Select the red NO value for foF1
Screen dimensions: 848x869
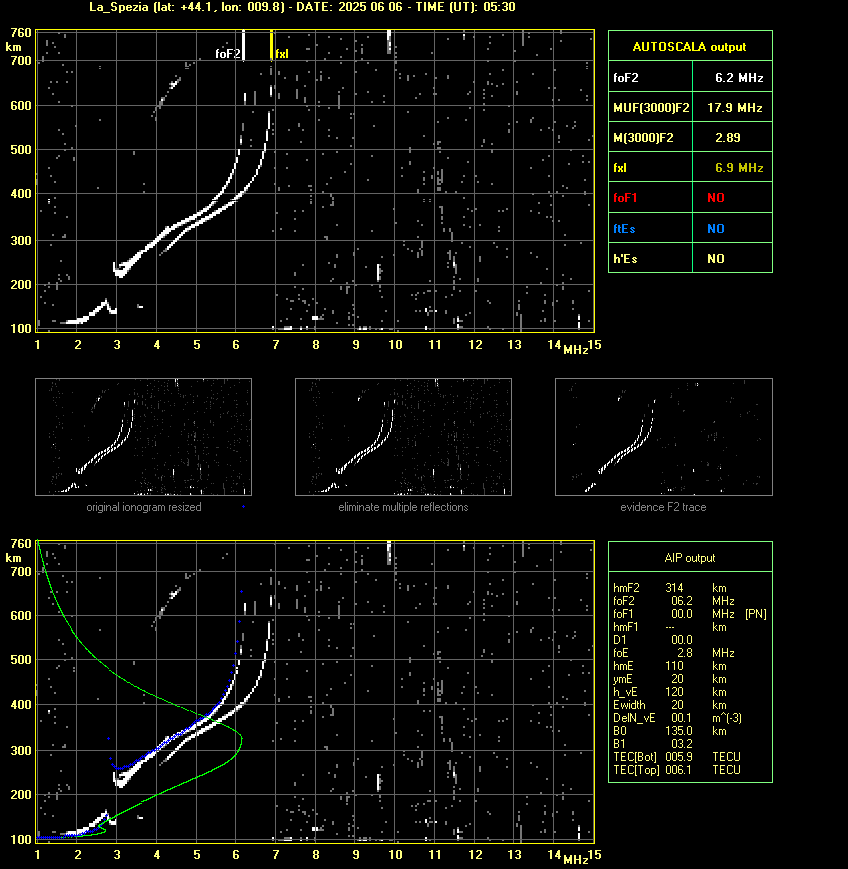[716, 198]
